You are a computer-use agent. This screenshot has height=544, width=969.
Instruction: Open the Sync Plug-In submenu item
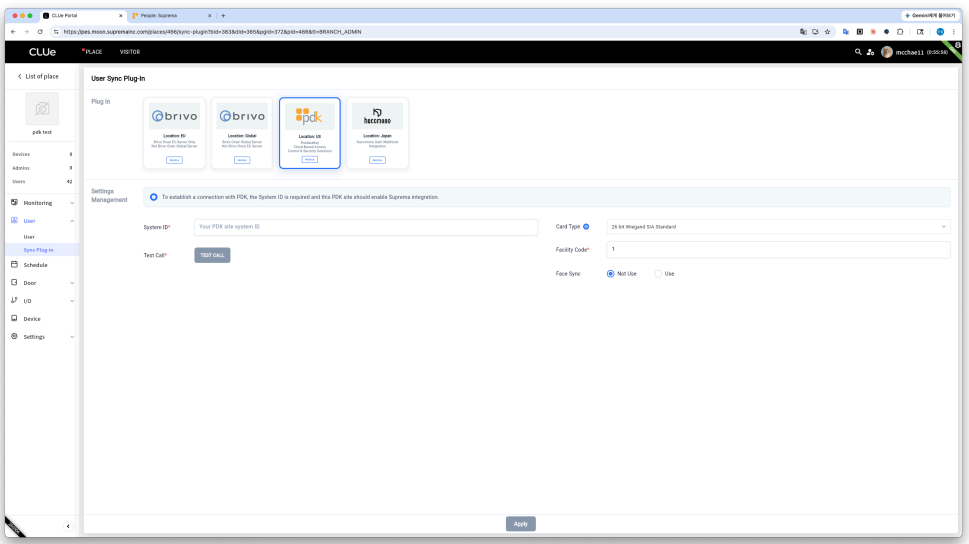pyautogui.click(x=38, y=250)
